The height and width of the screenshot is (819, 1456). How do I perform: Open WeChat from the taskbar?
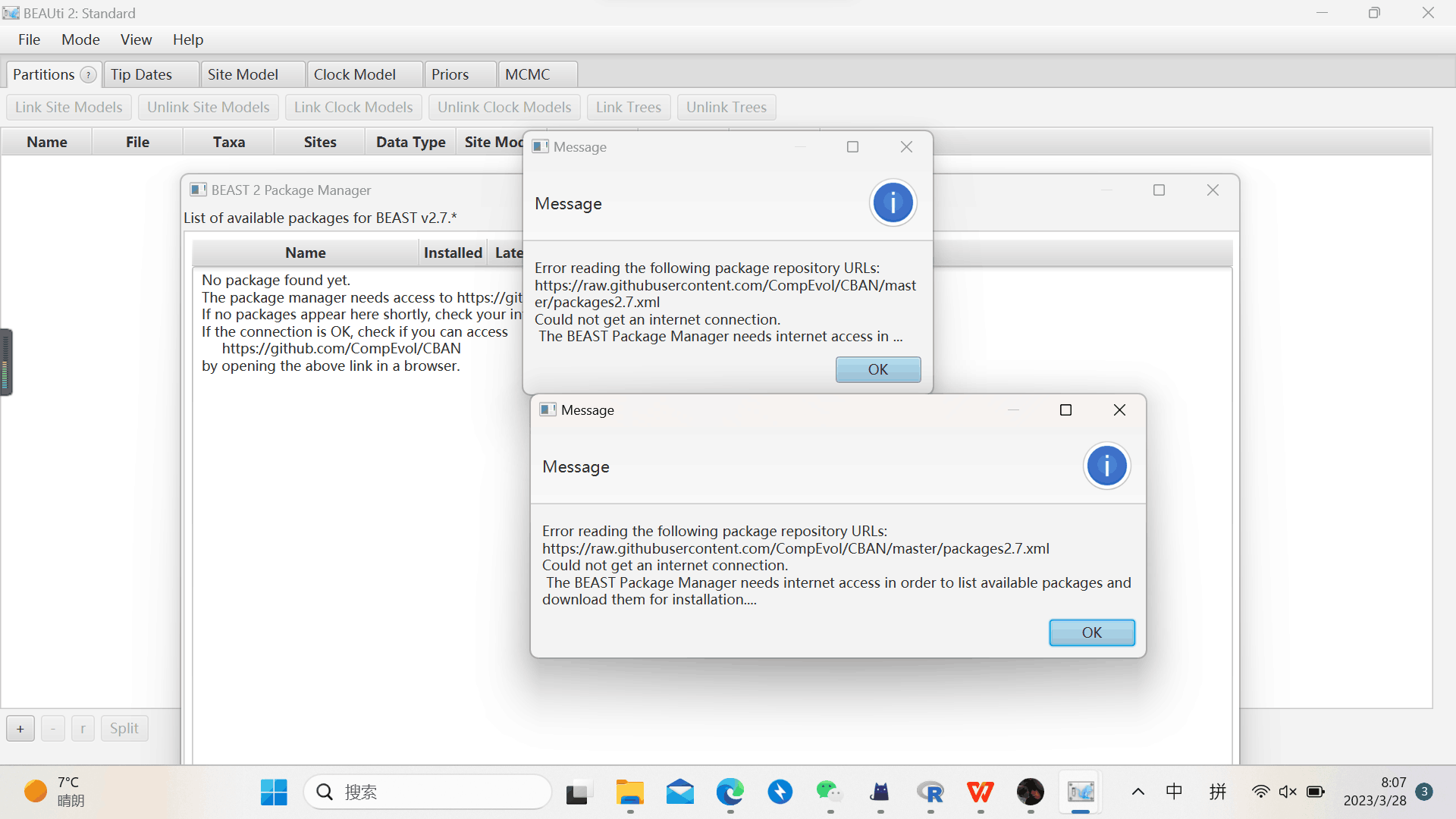(830, 792)
